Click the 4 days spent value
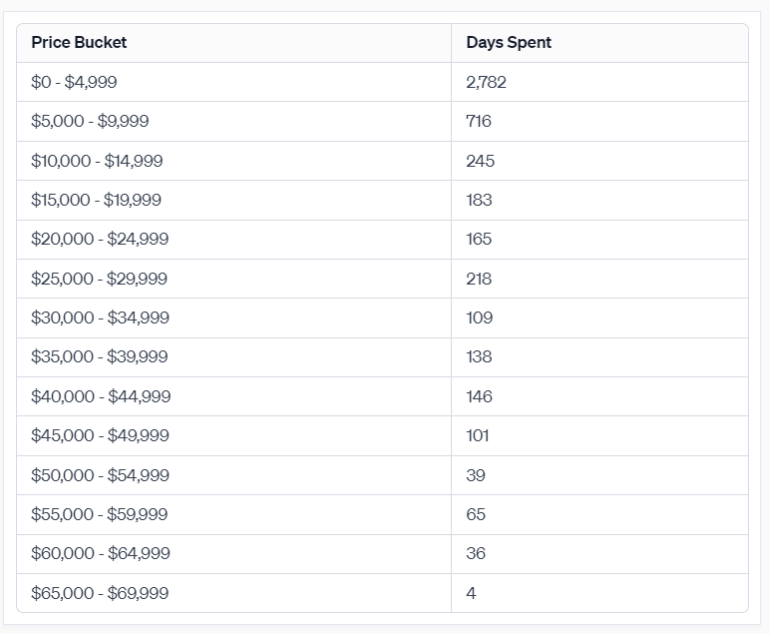Viewport: 770px width, 634px height. 471,593
